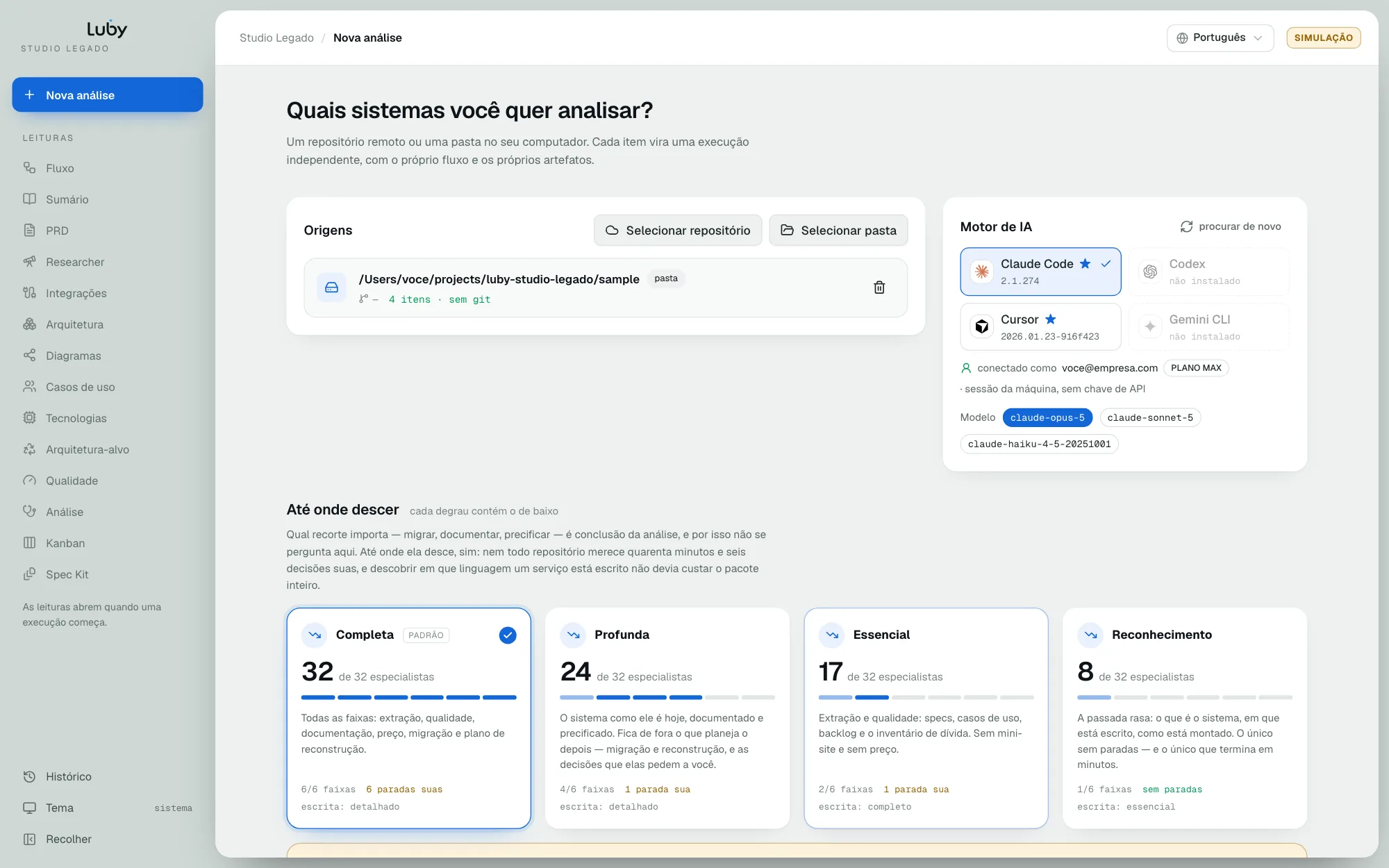The width and height of the screenshot is (1389, 868).
Task: Go to Studio Legado breadcrumb
Action: 276,37
